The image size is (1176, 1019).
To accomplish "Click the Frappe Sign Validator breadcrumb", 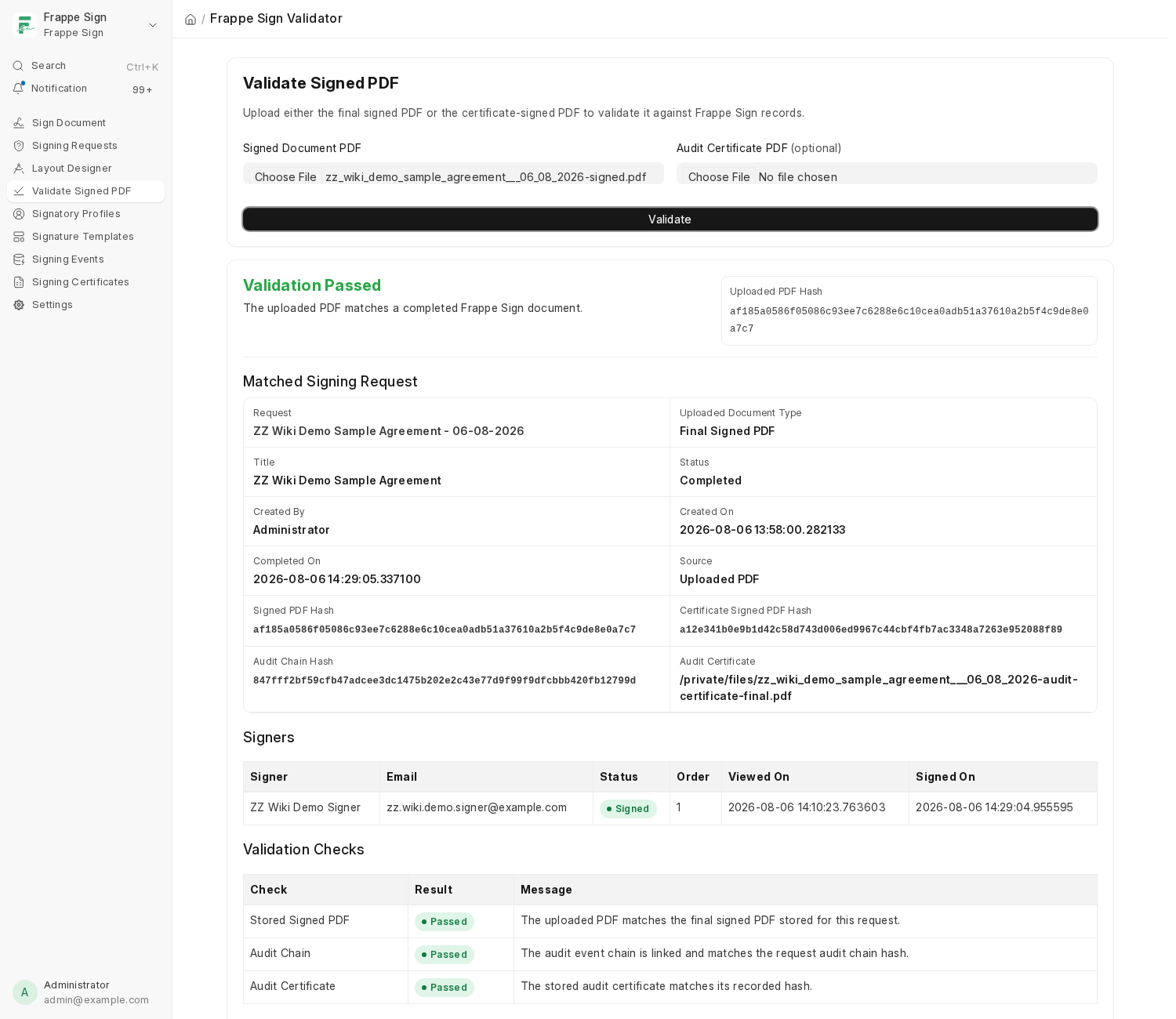I will point(276,19).
